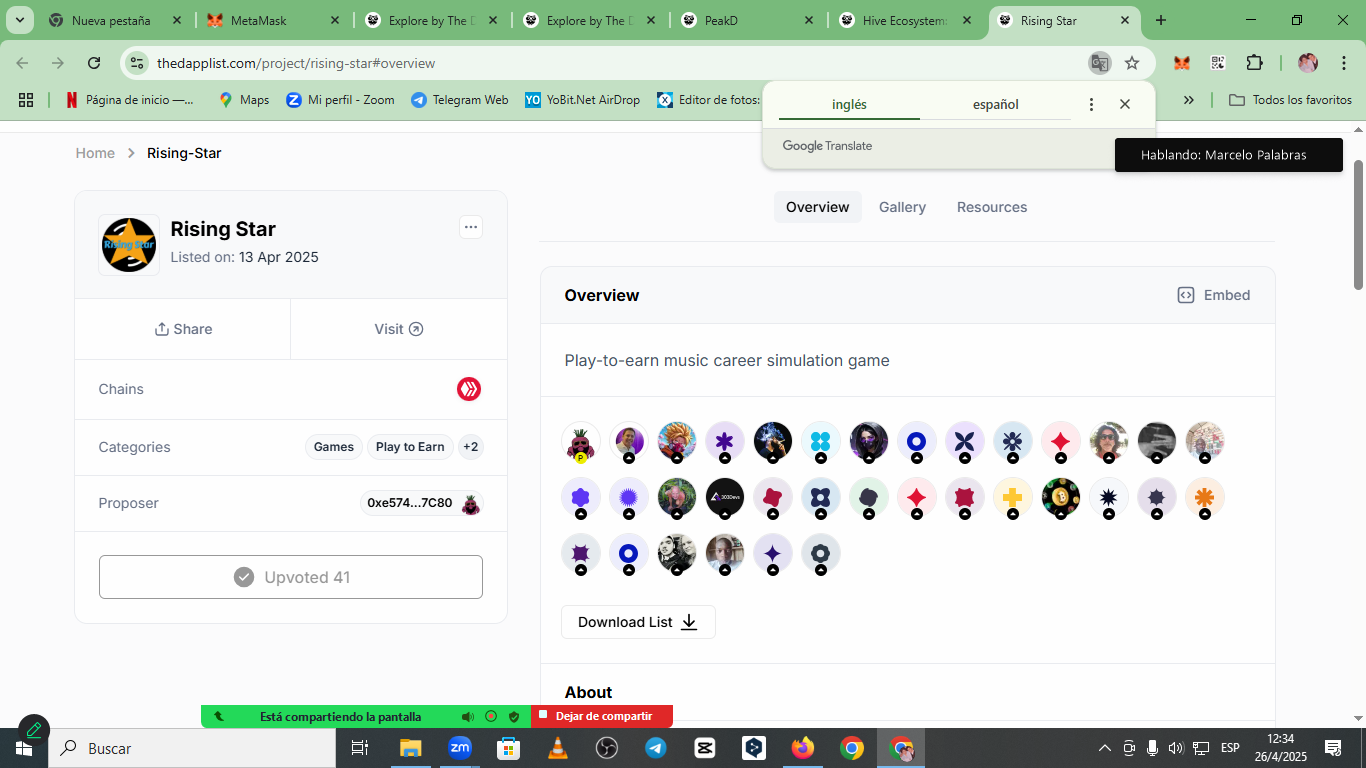Screen dimensions: 1366x768
Task: Expand the bookmarks overflow chevron
Action: (x=1189, y=100)
